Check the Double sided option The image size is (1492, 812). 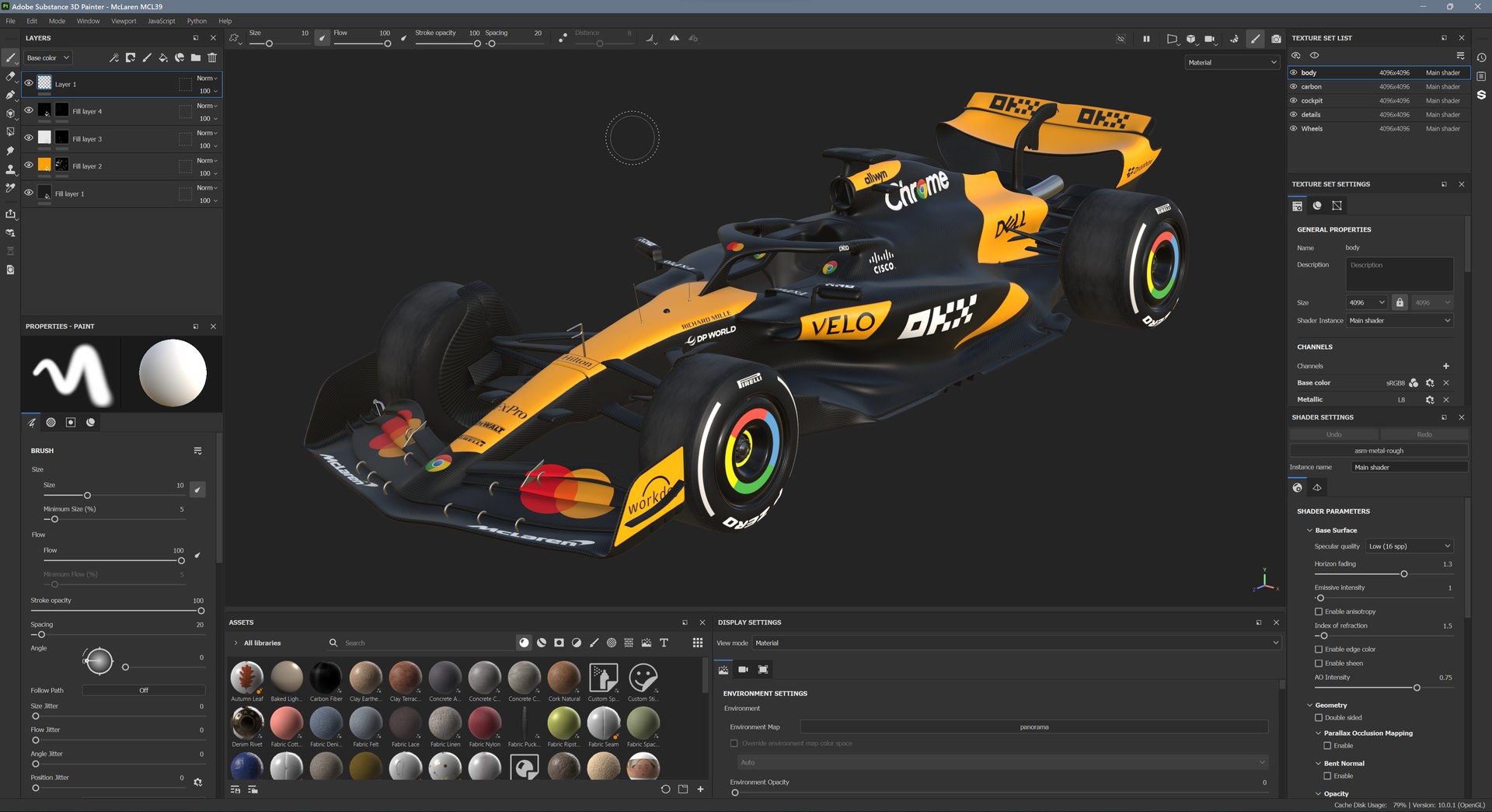tap(1319, 718)
